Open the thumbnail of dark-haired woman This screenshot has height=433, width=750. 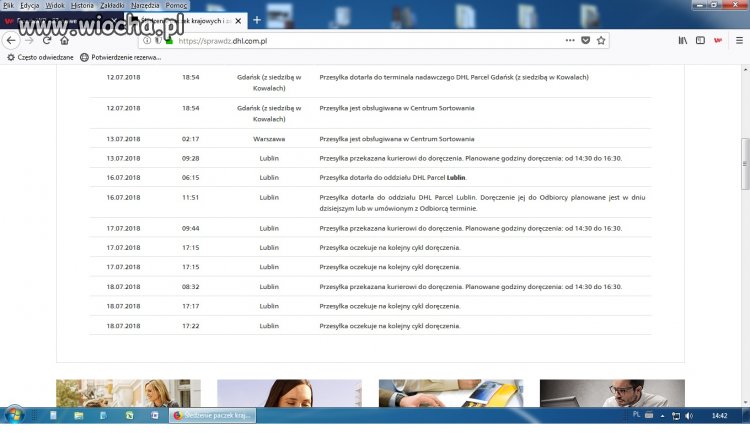[289, 393]
